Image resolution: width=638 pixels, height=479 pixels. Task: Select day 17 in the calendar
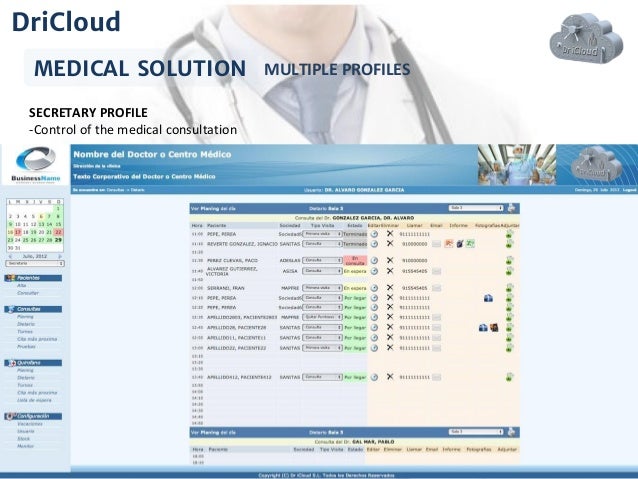[18, 232]
